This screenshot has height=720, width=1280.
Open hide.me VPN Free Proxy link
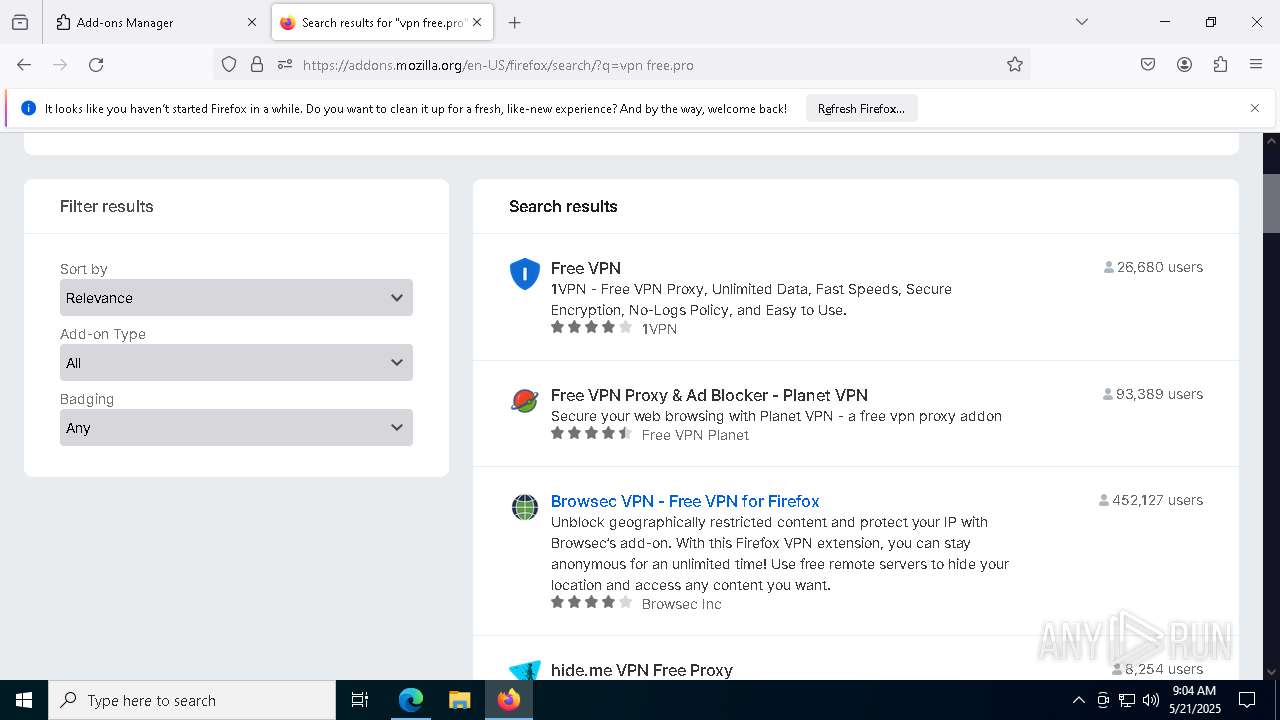(642, 670)
